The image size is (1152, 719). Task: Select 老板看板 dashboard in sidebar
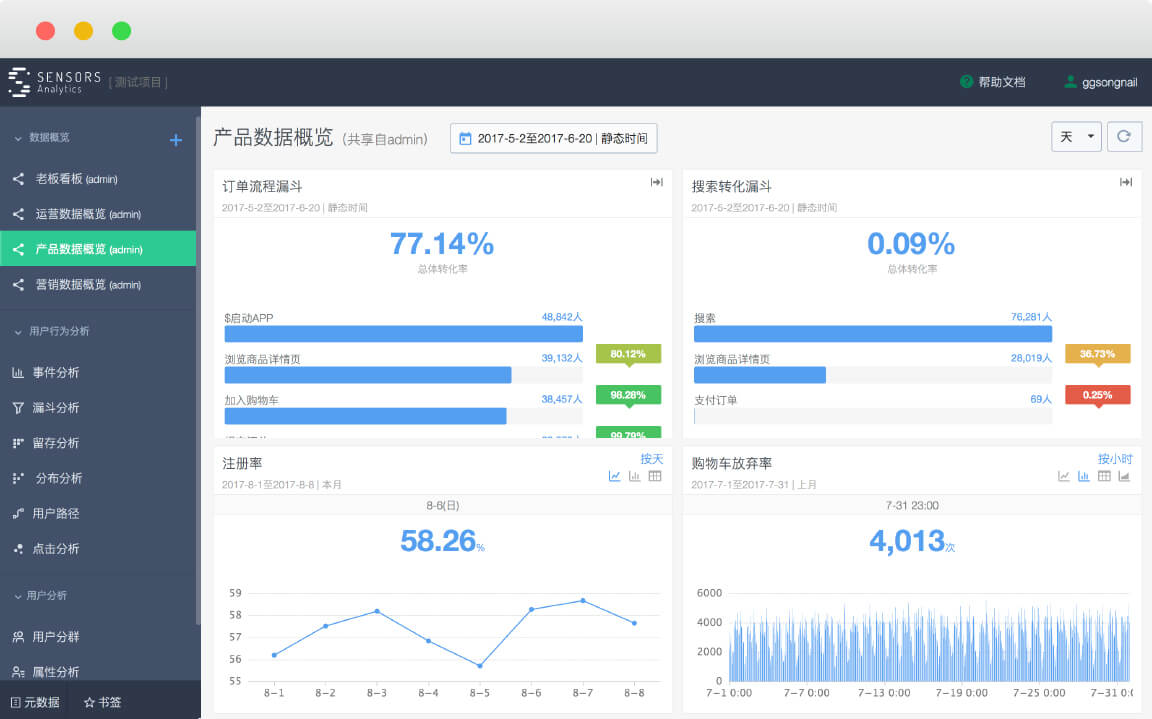76,179
